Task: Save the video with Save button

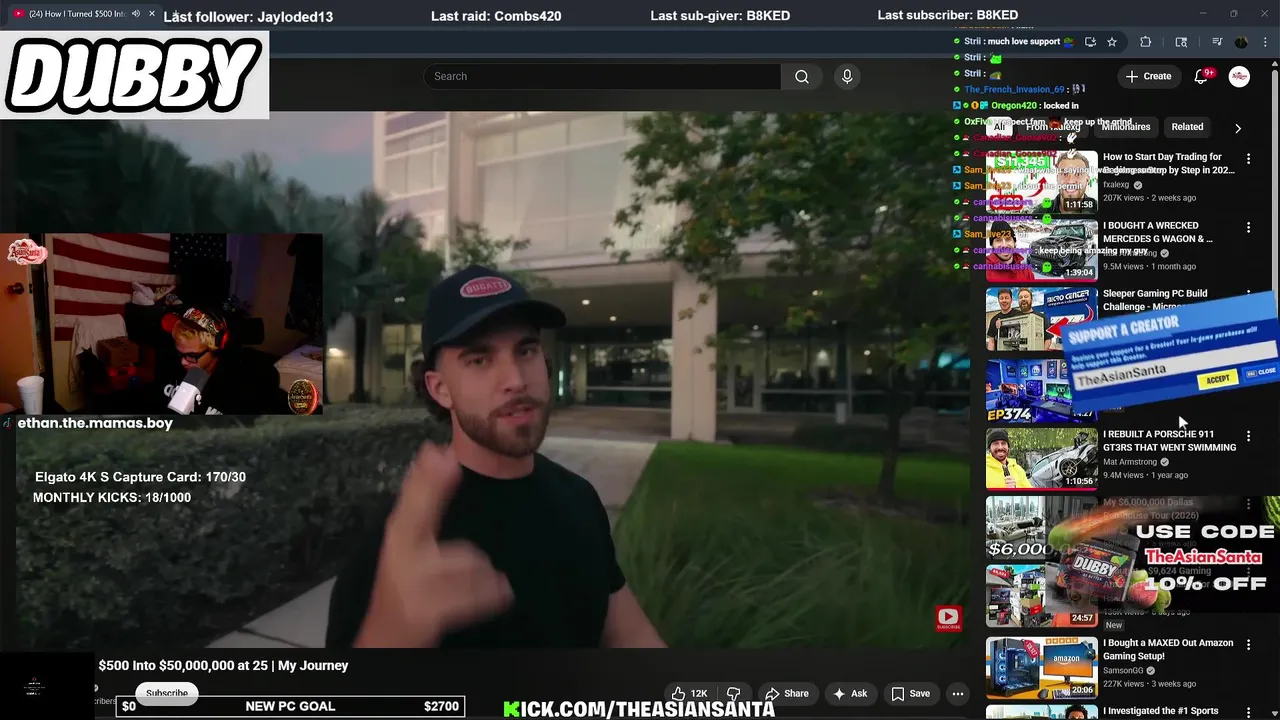Action: tap(910, 693)
